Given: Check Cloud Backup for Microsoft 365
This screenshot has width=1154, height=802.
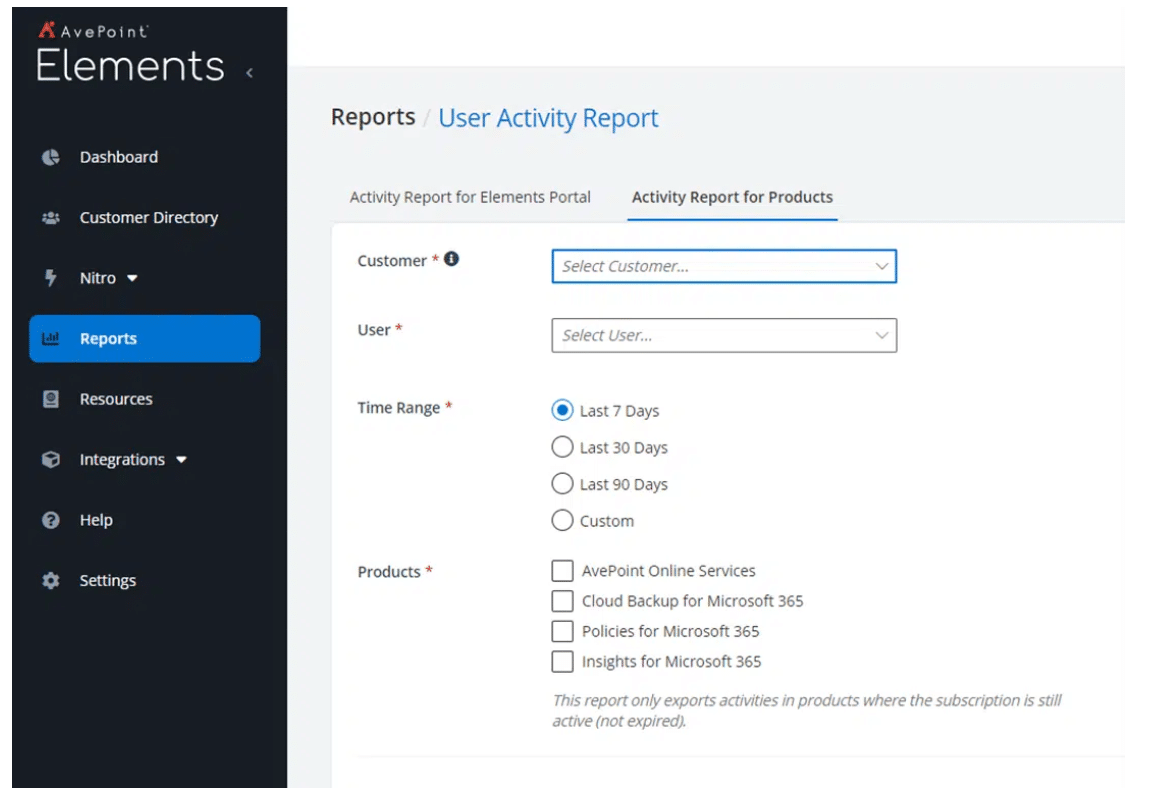Looking at the screenshot, I should tap(562, 601).
